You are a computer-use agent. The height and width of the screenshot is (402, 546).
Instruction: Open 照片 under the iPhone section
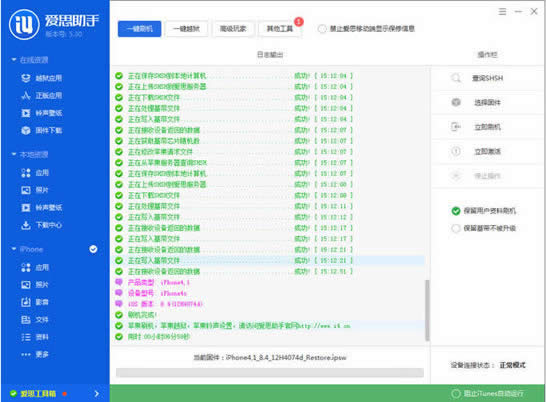[x=35, y=285]
